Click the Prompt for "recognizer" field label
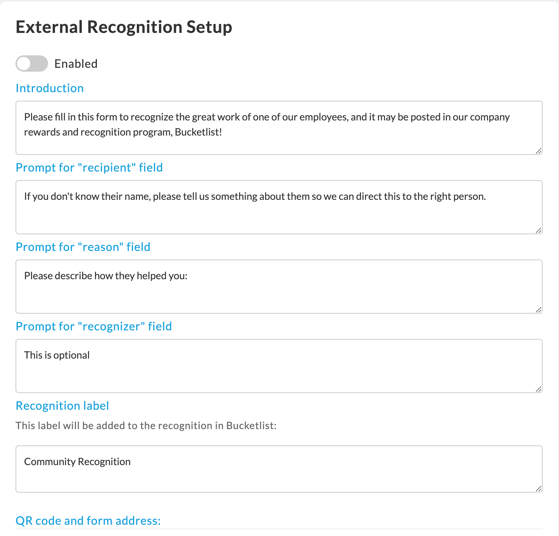Screen dimensions: 559x536 point(94,326)
